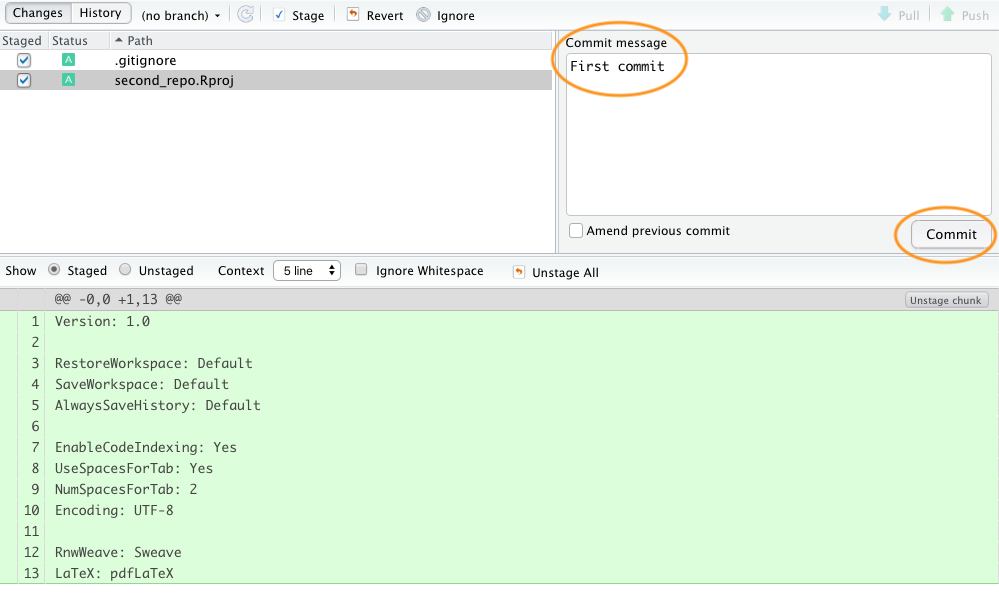The height and width of the screenshot is (613, 999).
Task: Click Unstage All in the diff toolbar
Action: coord(556,272)
